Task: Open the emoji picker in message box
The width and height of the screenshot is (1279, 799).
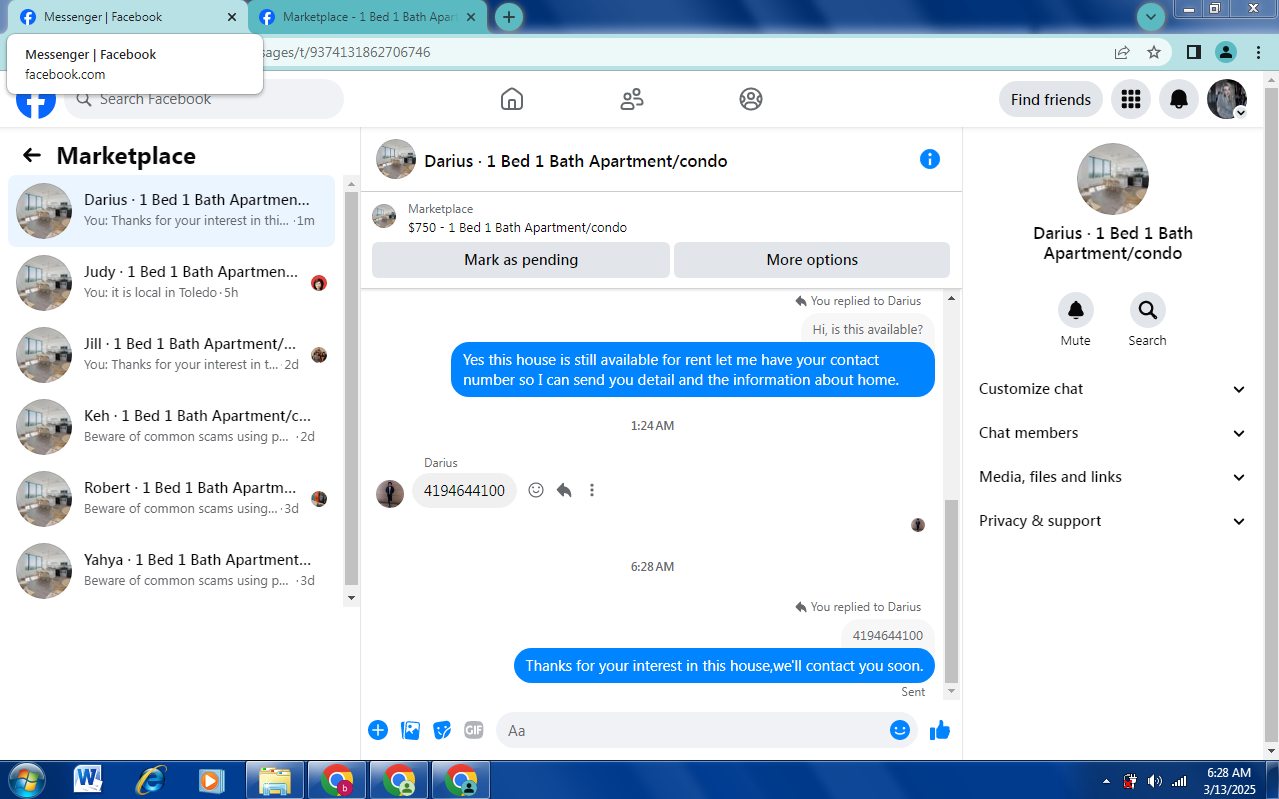Action: coord(900,730)
